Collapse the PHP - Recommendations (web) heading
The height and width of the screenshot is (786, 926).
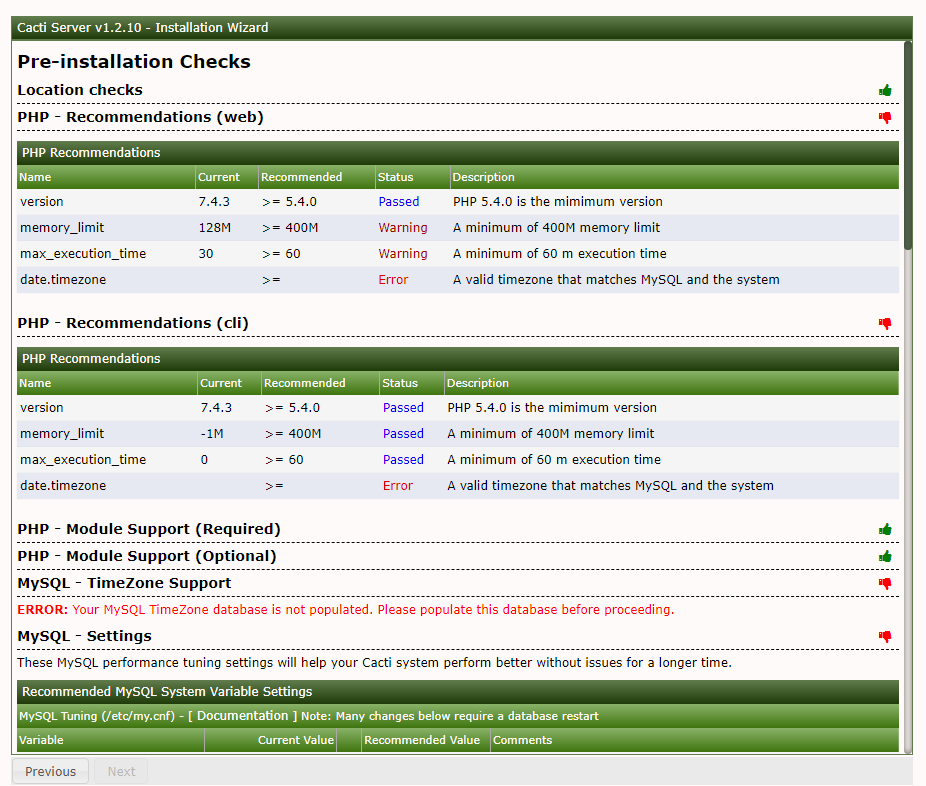point(141,117)
